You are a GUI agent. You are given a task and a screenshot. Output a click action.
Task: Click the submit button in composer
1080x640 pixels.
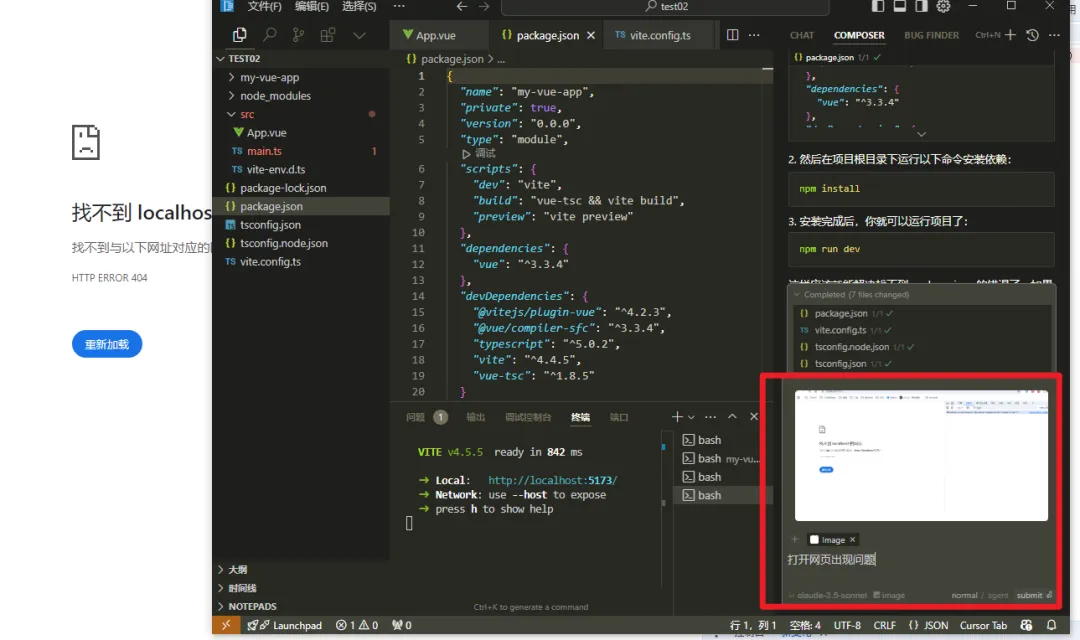click(1030, 596)
